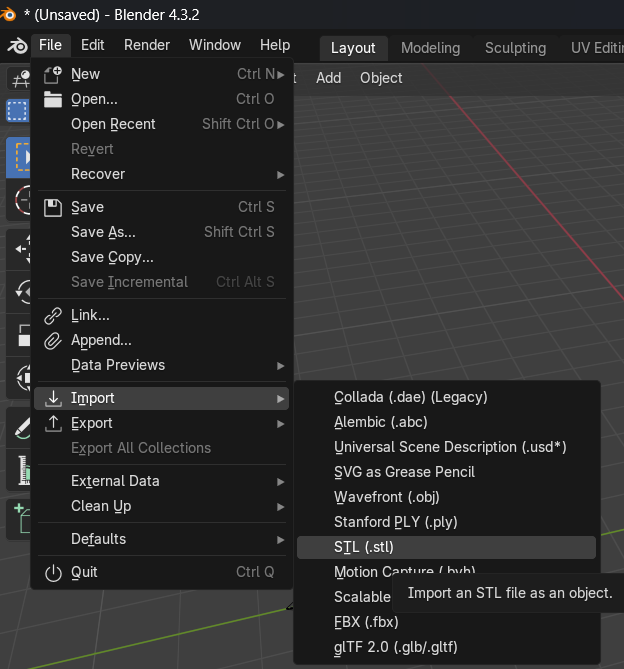Expand the Import submenu entry
Viewport: 624px width, 669px height.
(161, 398)
